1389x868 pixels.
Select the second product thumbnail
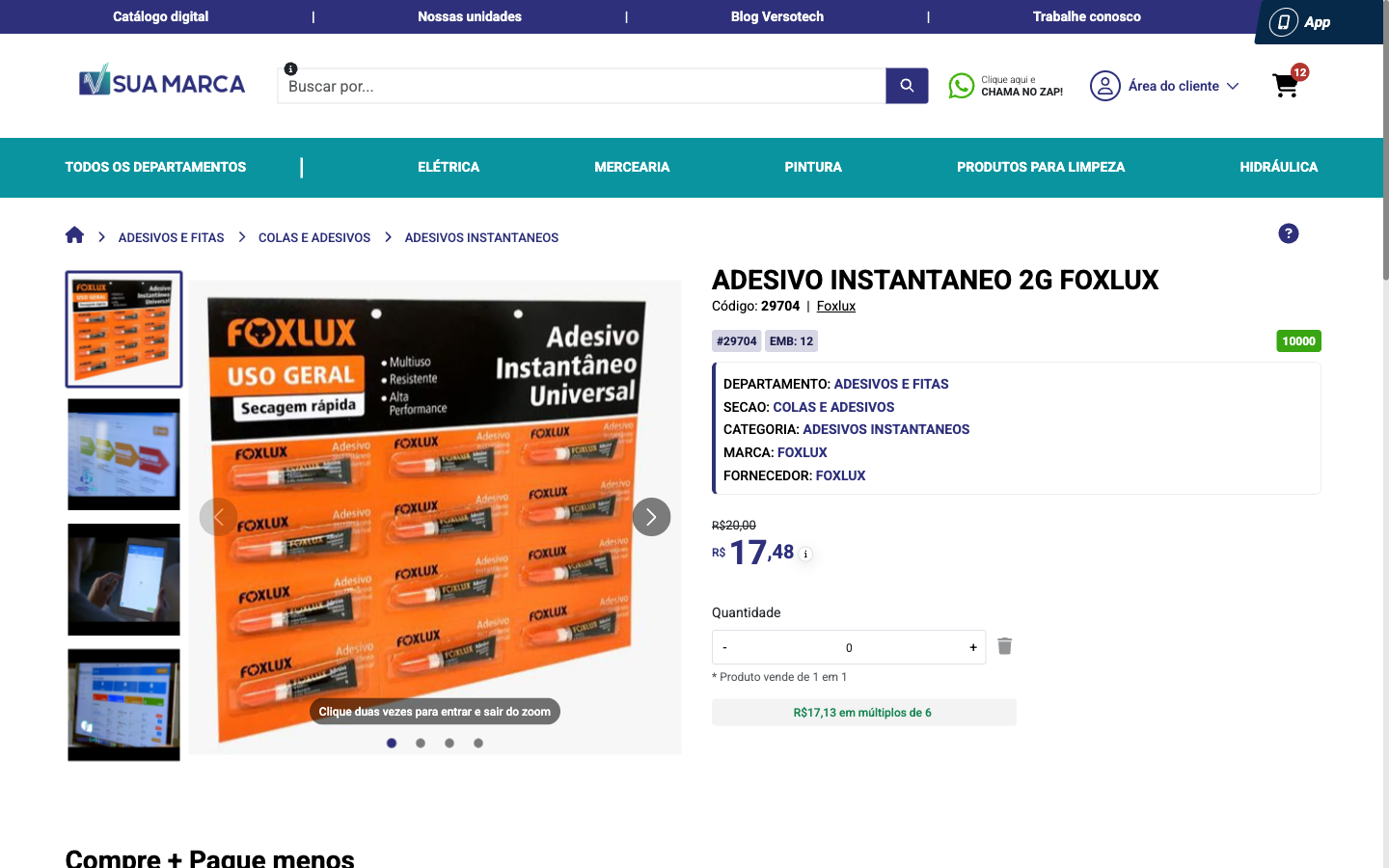point(123,454)
